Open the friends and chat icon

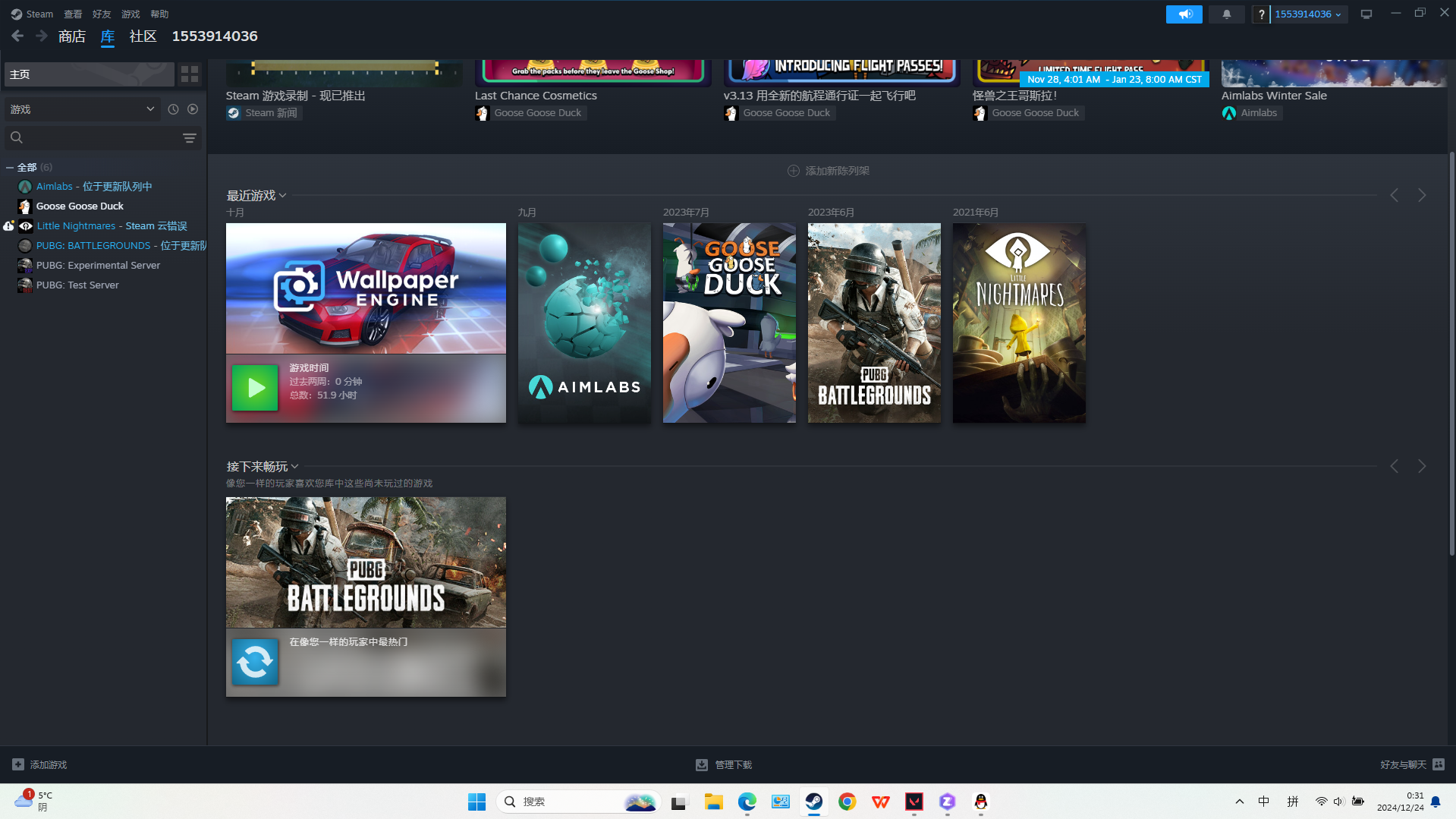(1439, 764)
